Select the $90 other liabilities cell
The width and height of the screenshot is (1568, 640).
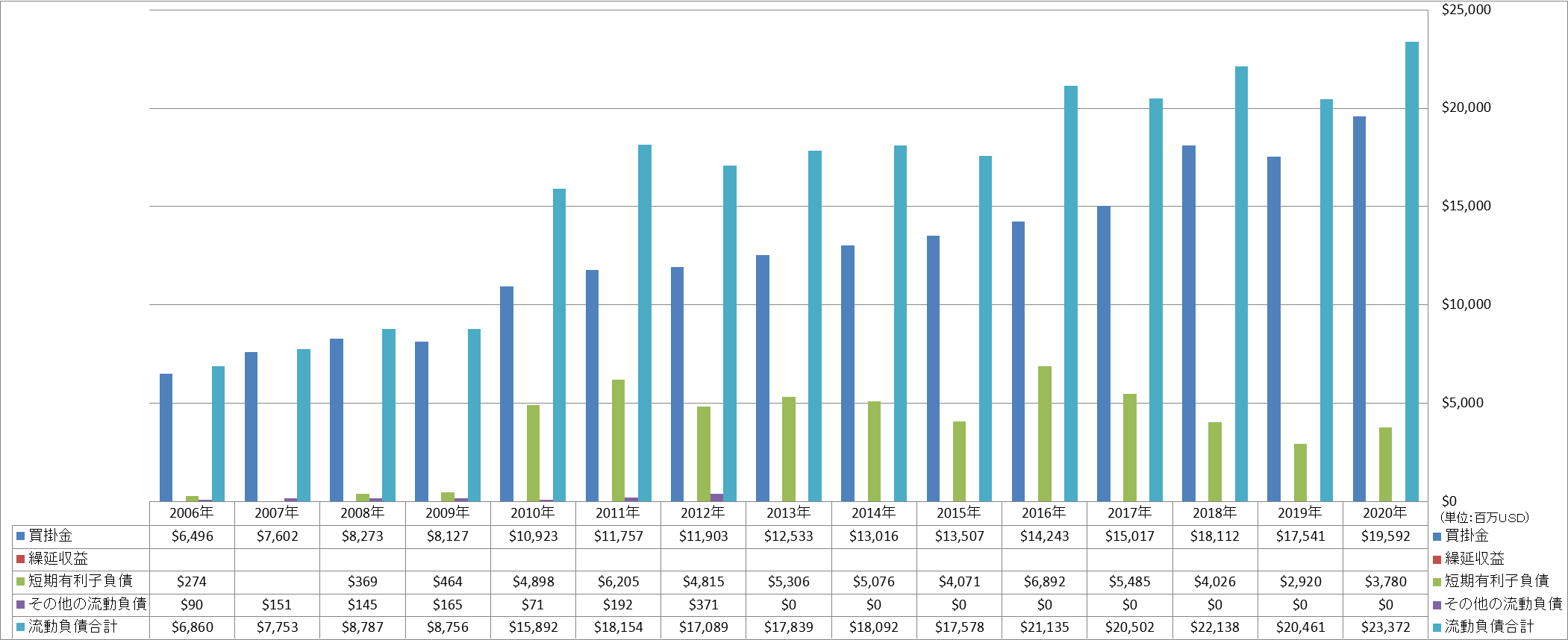tap(192, 605)
